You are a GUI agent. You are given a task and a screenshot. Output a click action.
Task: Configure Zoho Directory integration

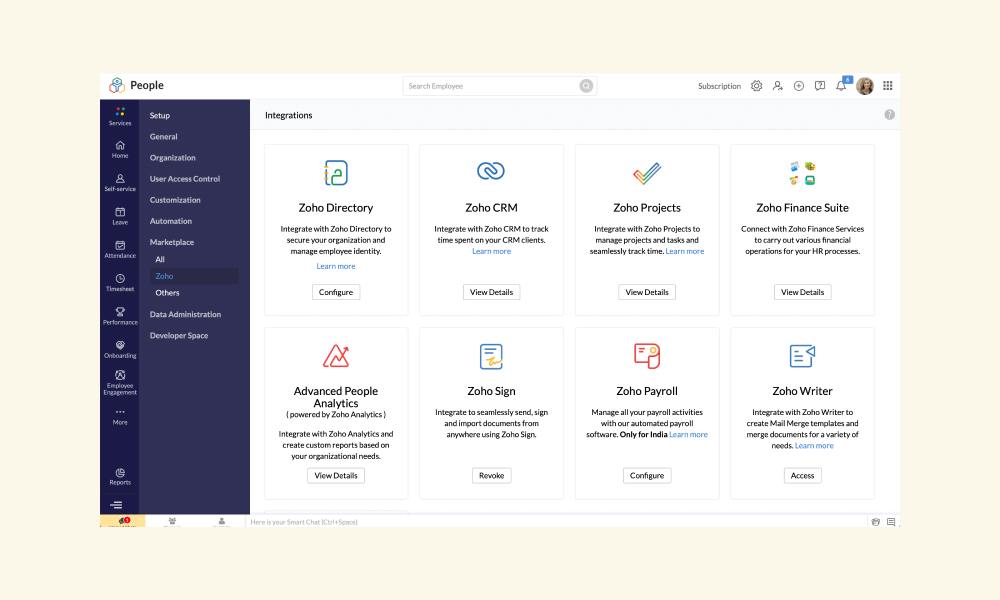coord(335,292)
